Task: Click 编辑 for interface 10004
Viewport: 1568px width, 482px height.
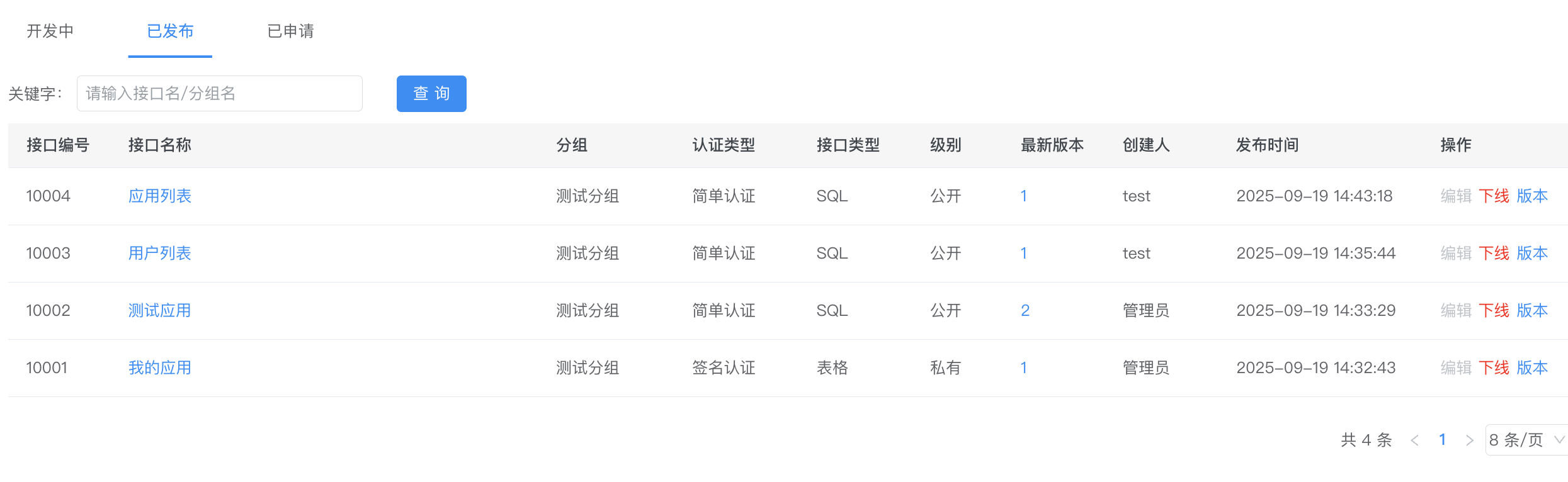Action: (1456, 196)
